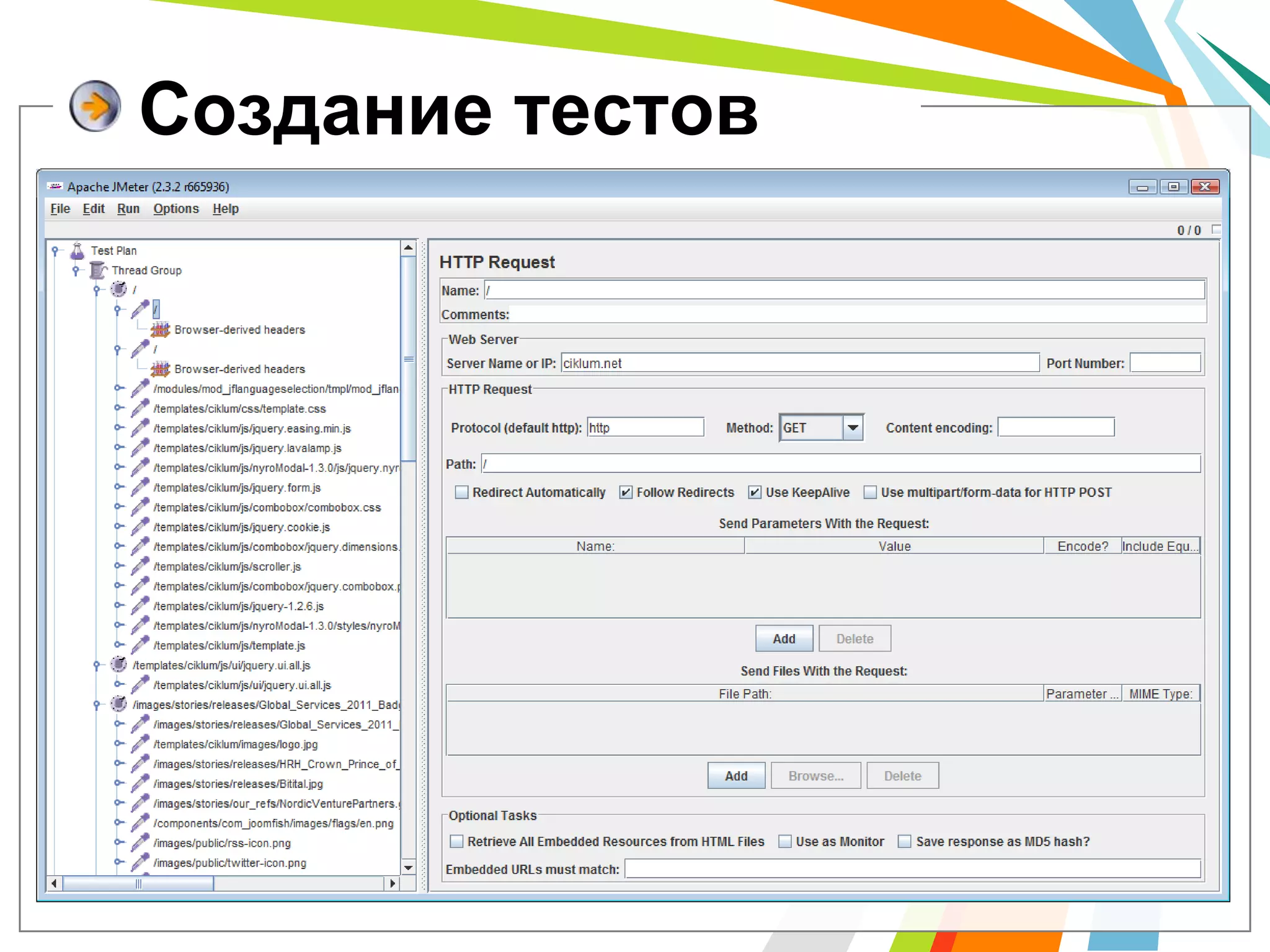Click the Protocol http input field
The image size is (1270, 952).
point(646,427)
